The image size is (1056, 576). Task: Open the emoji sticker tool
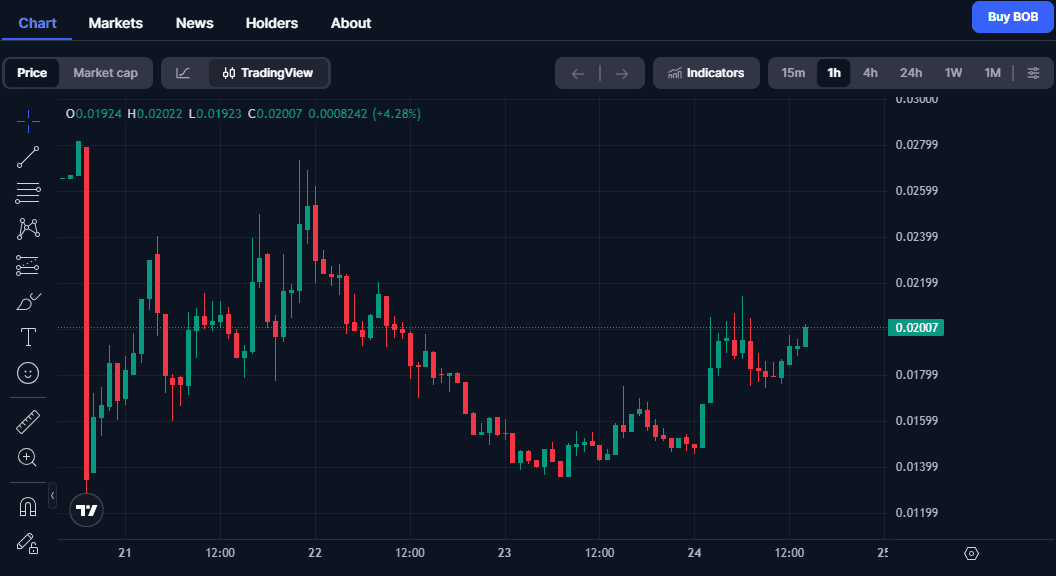pos(27,373)
